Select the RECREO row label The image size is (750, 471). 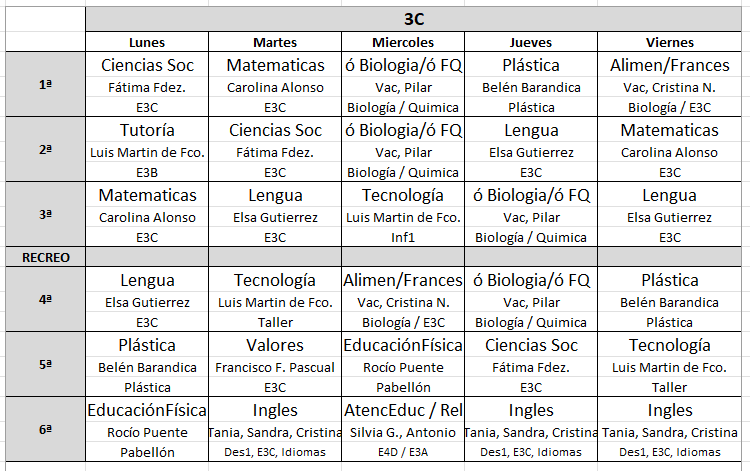point(45,257)
